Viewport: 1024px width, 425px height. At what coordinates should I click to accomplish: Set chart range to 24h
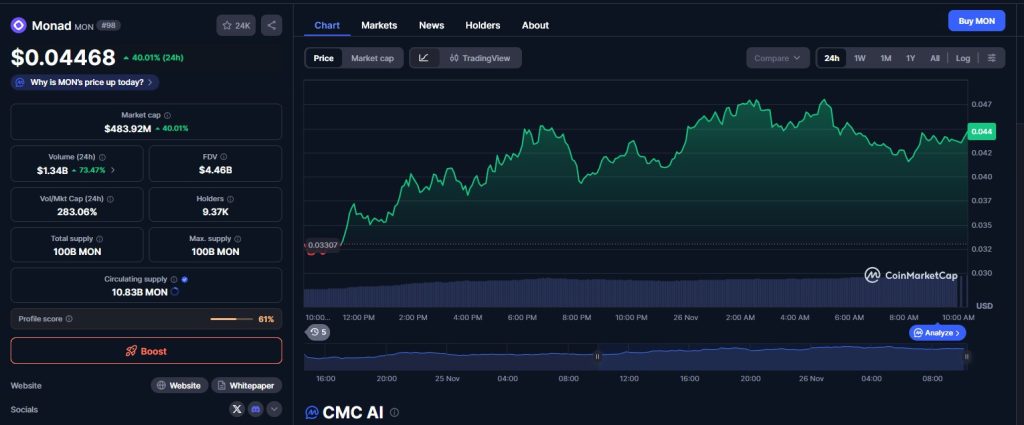(831, 58)
